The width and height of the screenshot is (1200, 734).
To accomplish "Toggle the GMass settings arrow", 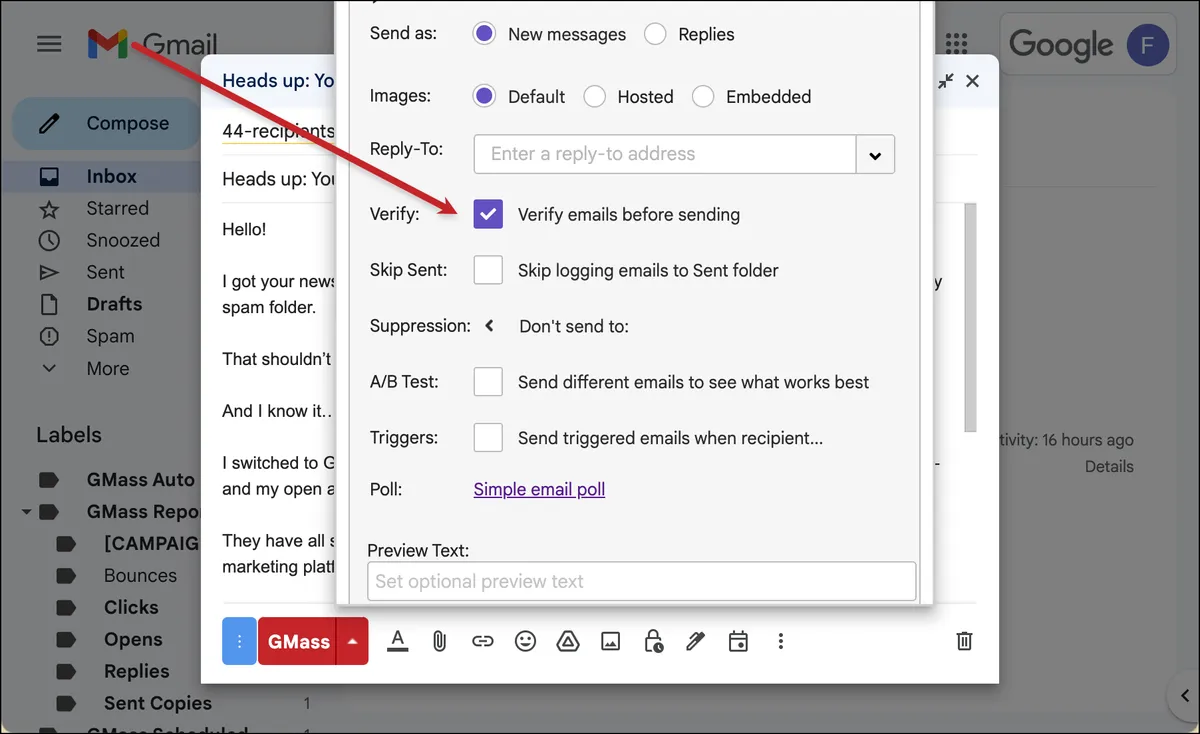I will pos(353,641).
